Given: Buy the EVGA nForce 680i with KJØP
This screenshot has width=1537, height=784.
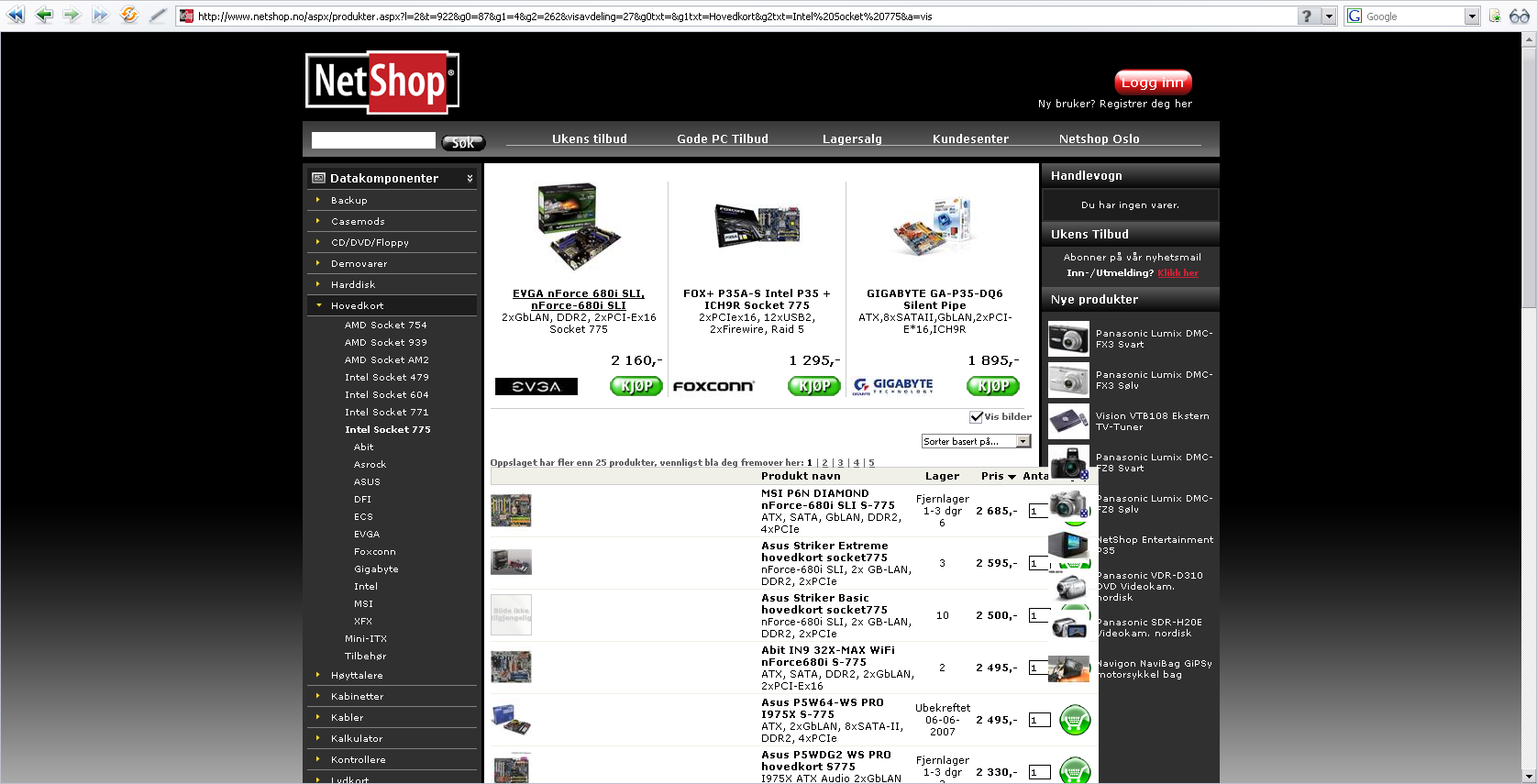Looking at the screenshot, I should point(636,387).
